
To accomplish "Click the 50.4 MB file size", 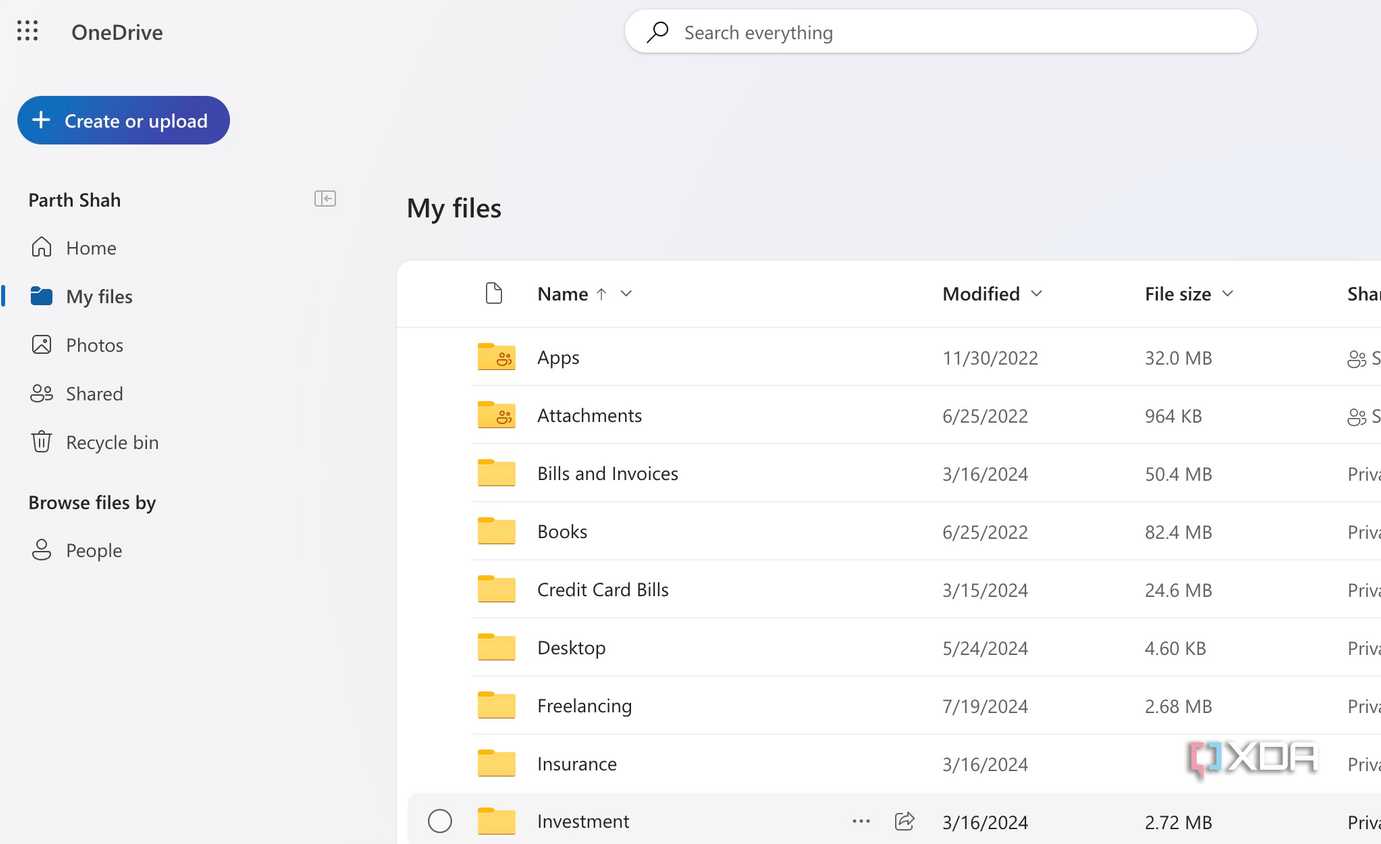I will tap(1178, 473).
